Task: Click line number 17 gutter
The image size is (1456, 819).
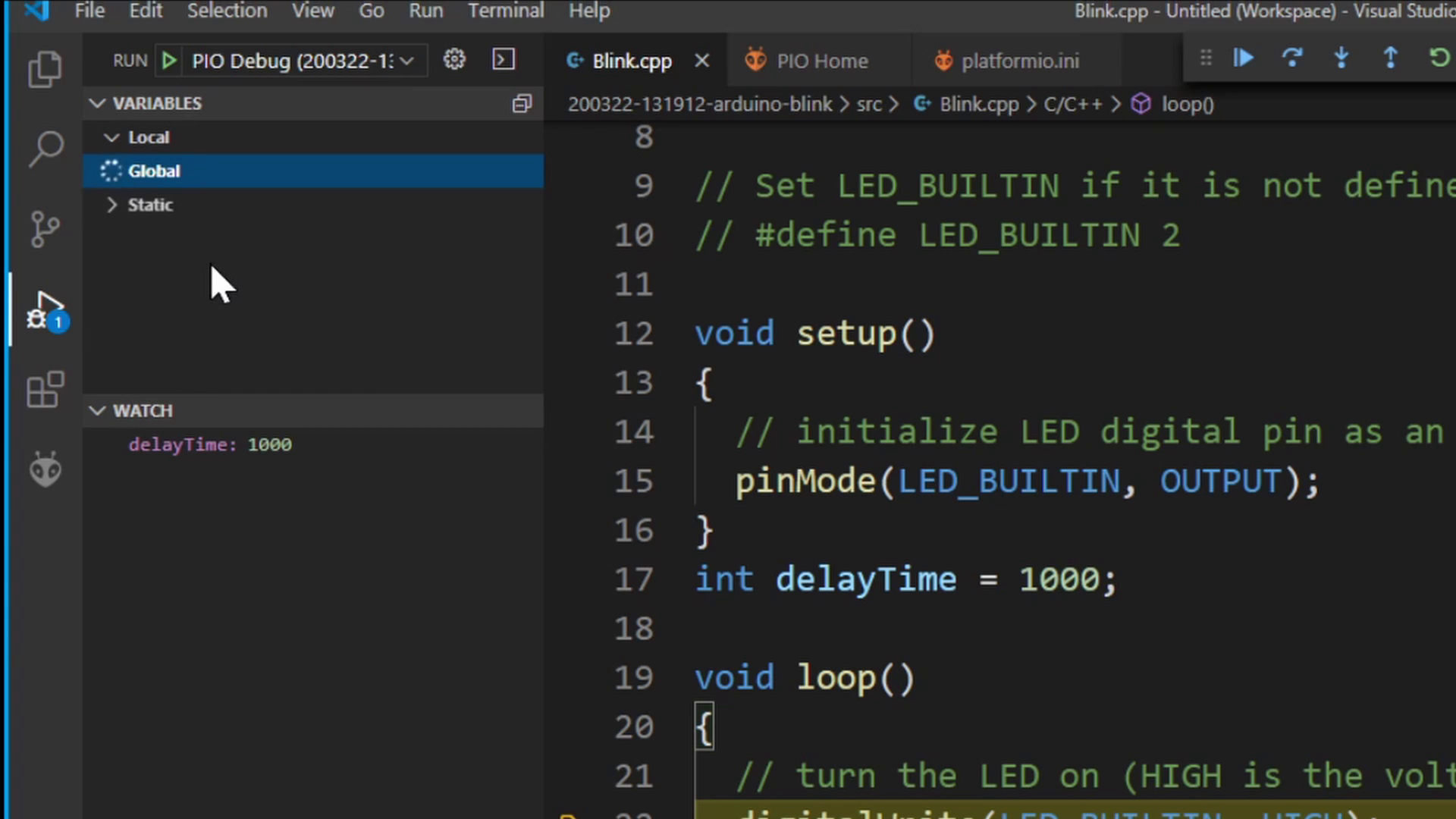Action: pyautogui.click(x=634, y=579)
